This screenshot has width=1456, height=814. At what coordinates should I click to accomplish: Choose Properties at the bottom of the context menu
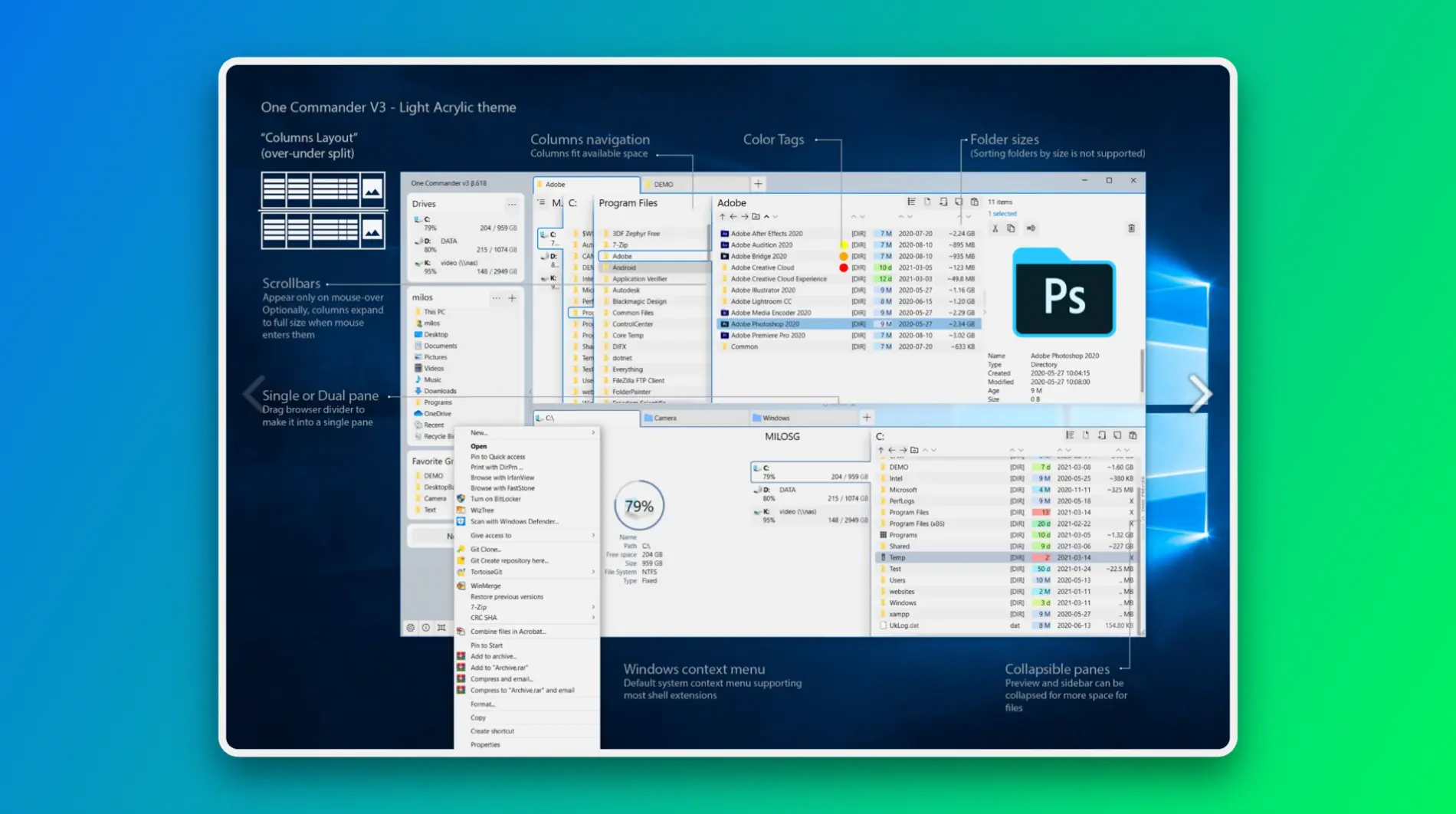click(526, 744)
